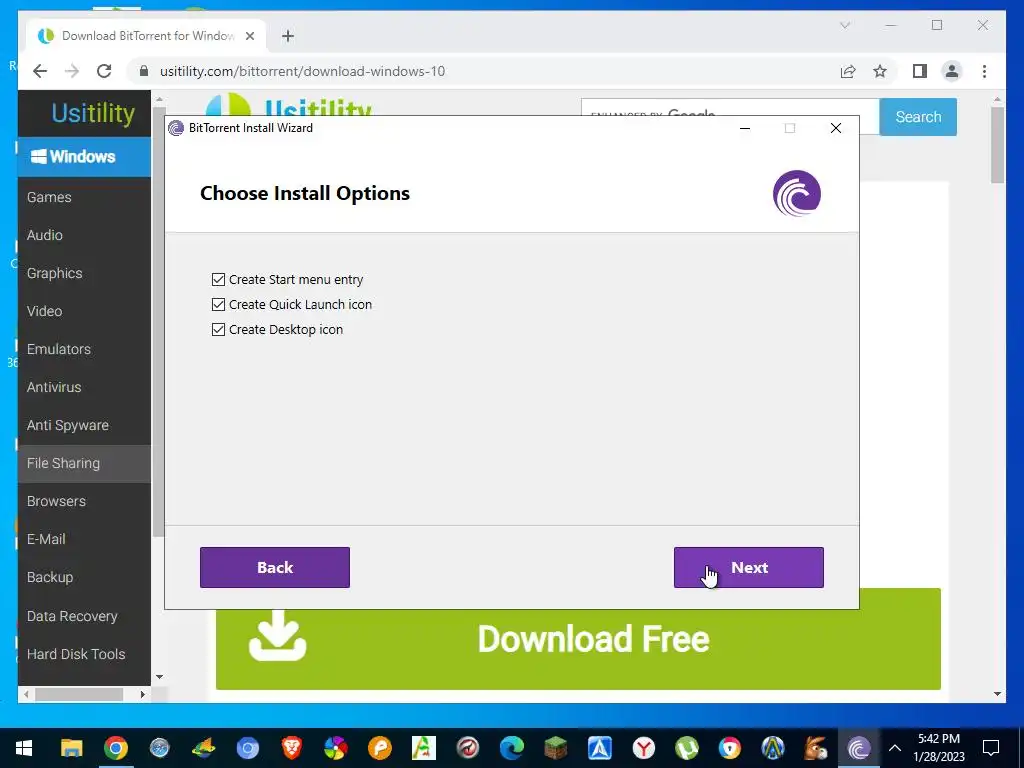The width and height of the screenshot is (1024, 768).
Task: Open the Chrome profile avatar
Action: (x=952, y=71)
